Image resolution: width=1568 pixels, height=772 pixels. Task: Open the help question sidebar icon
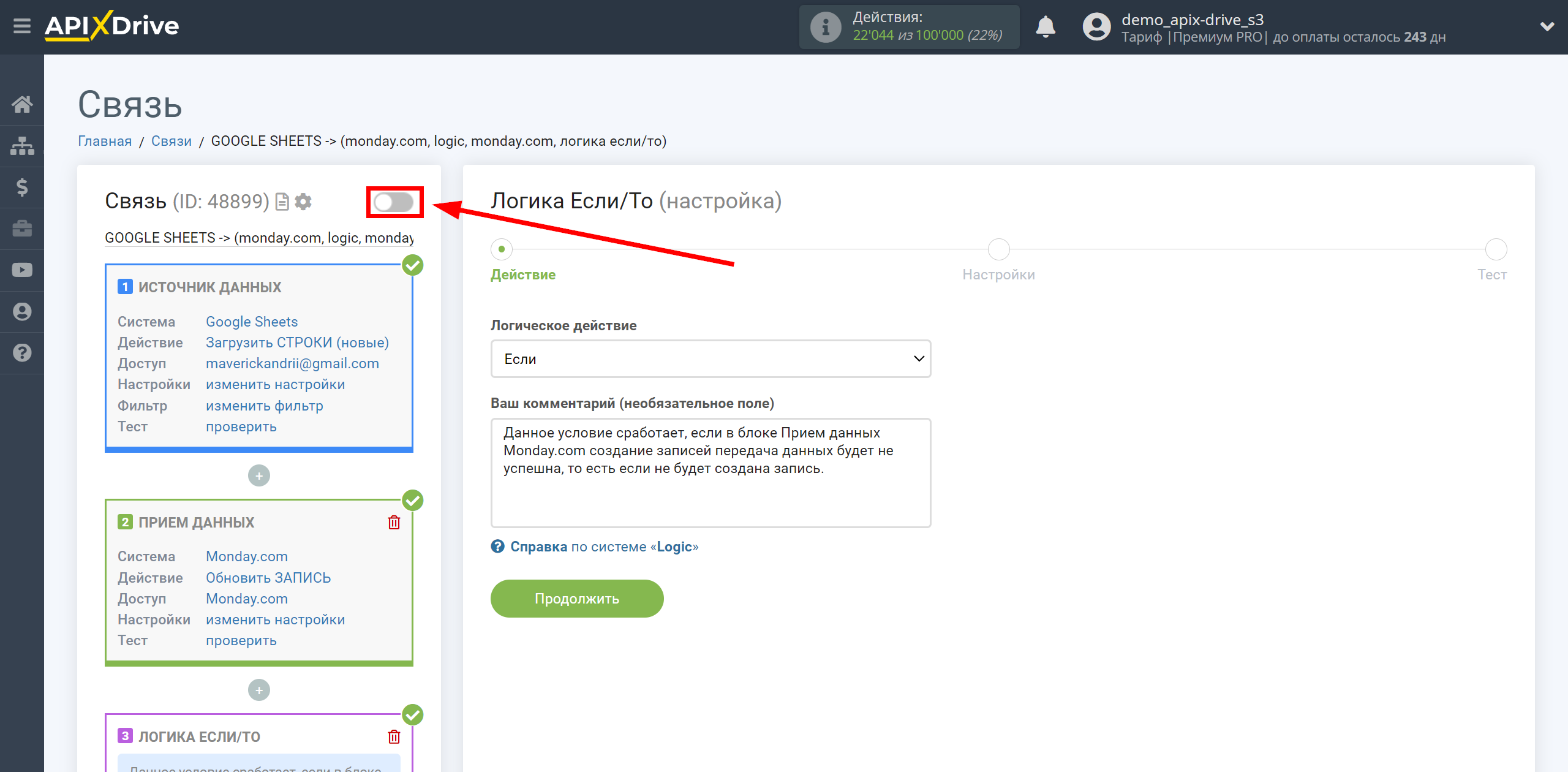pos(22,353)
